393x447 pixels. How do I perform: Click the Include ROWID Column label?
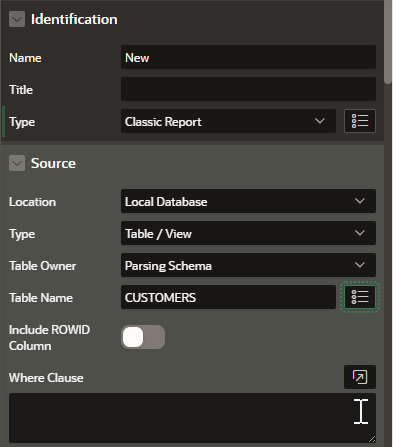(x=49, y=338)
